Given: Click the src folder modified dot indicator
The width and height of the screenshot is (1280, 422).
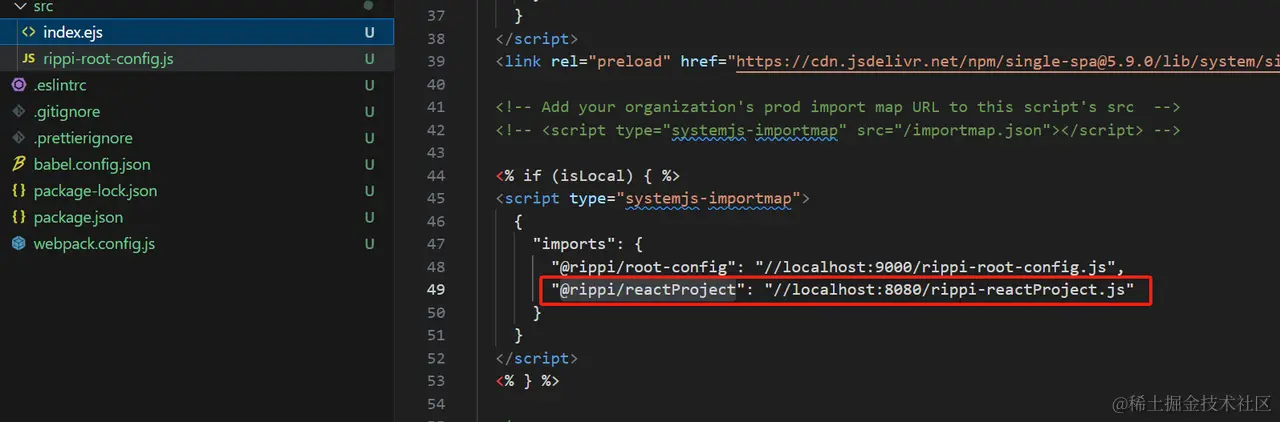Looking at the screenshot, I should pyautogui.click(x=369, y=6).
